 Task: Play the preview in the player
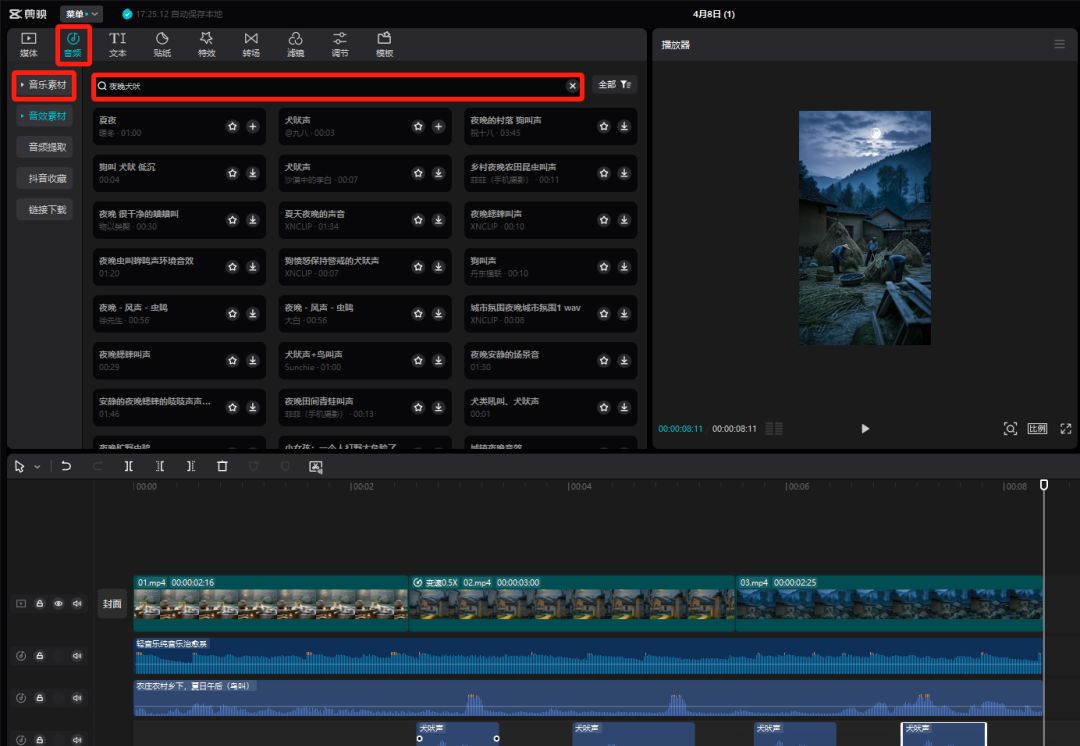[865, 429]
